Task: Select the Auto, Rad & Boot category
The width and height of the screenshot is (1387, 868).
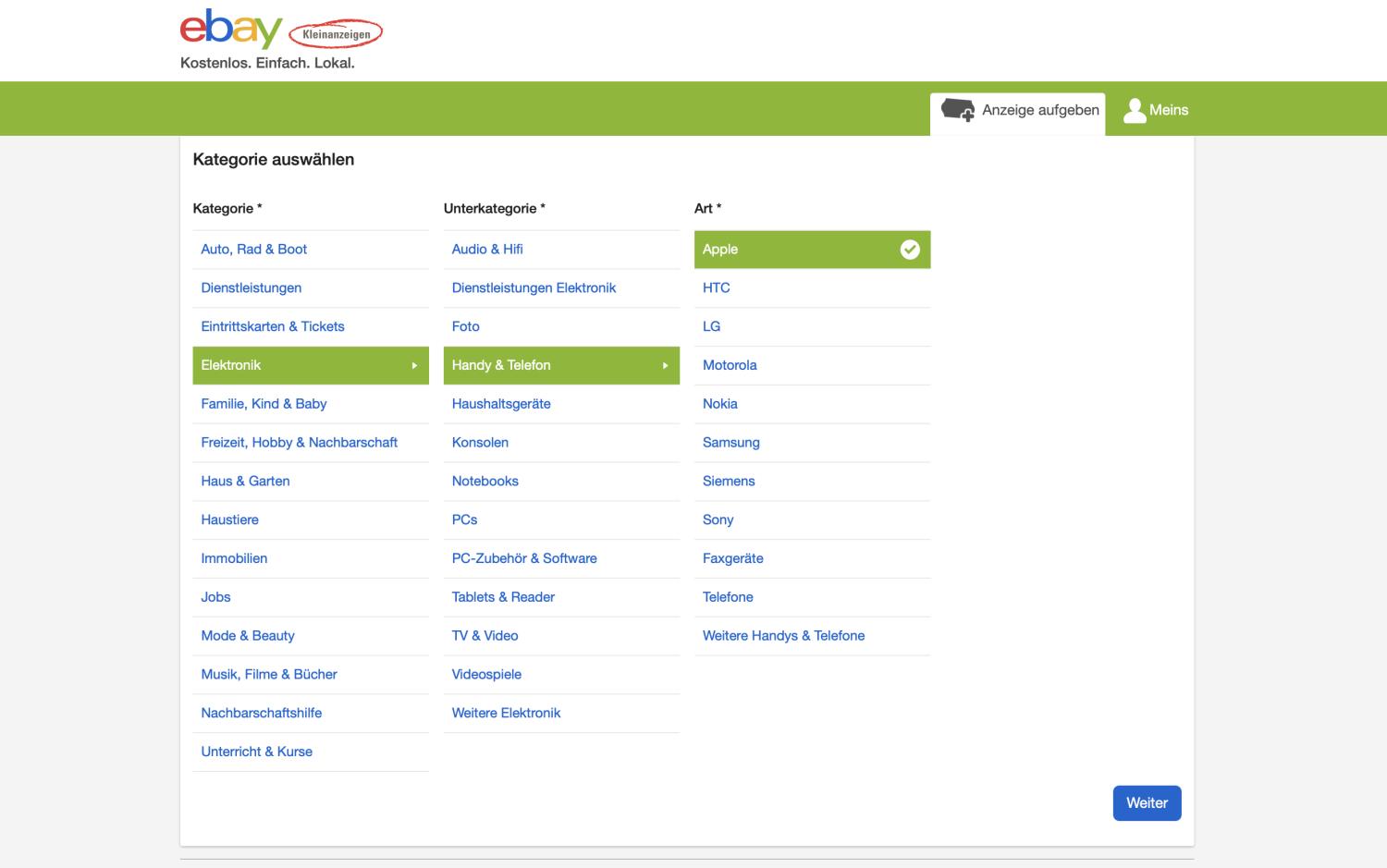Action: (311, 250)
